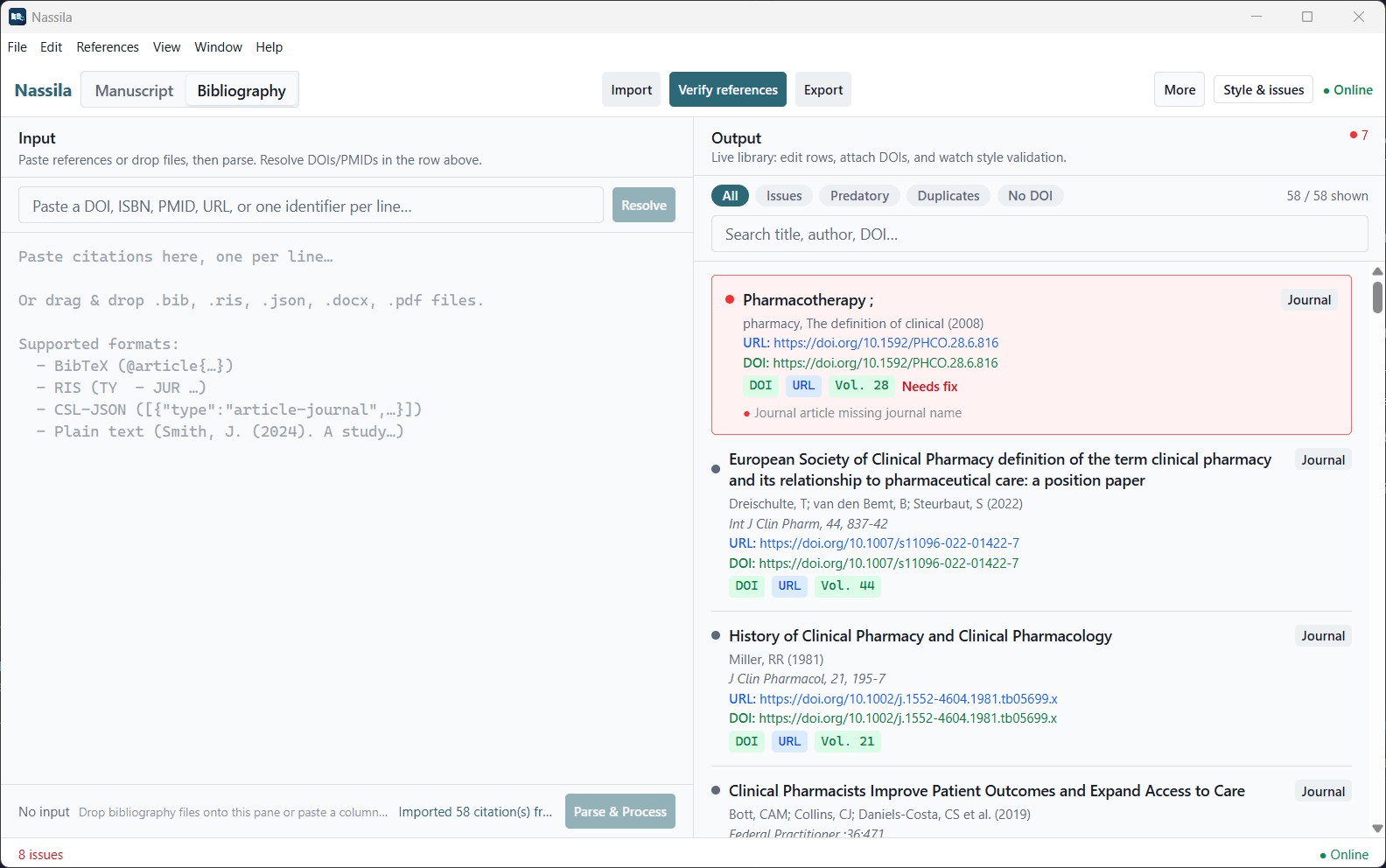
Task: Click the scrollbar up arrow in output list
Action: pos(1377,271)
